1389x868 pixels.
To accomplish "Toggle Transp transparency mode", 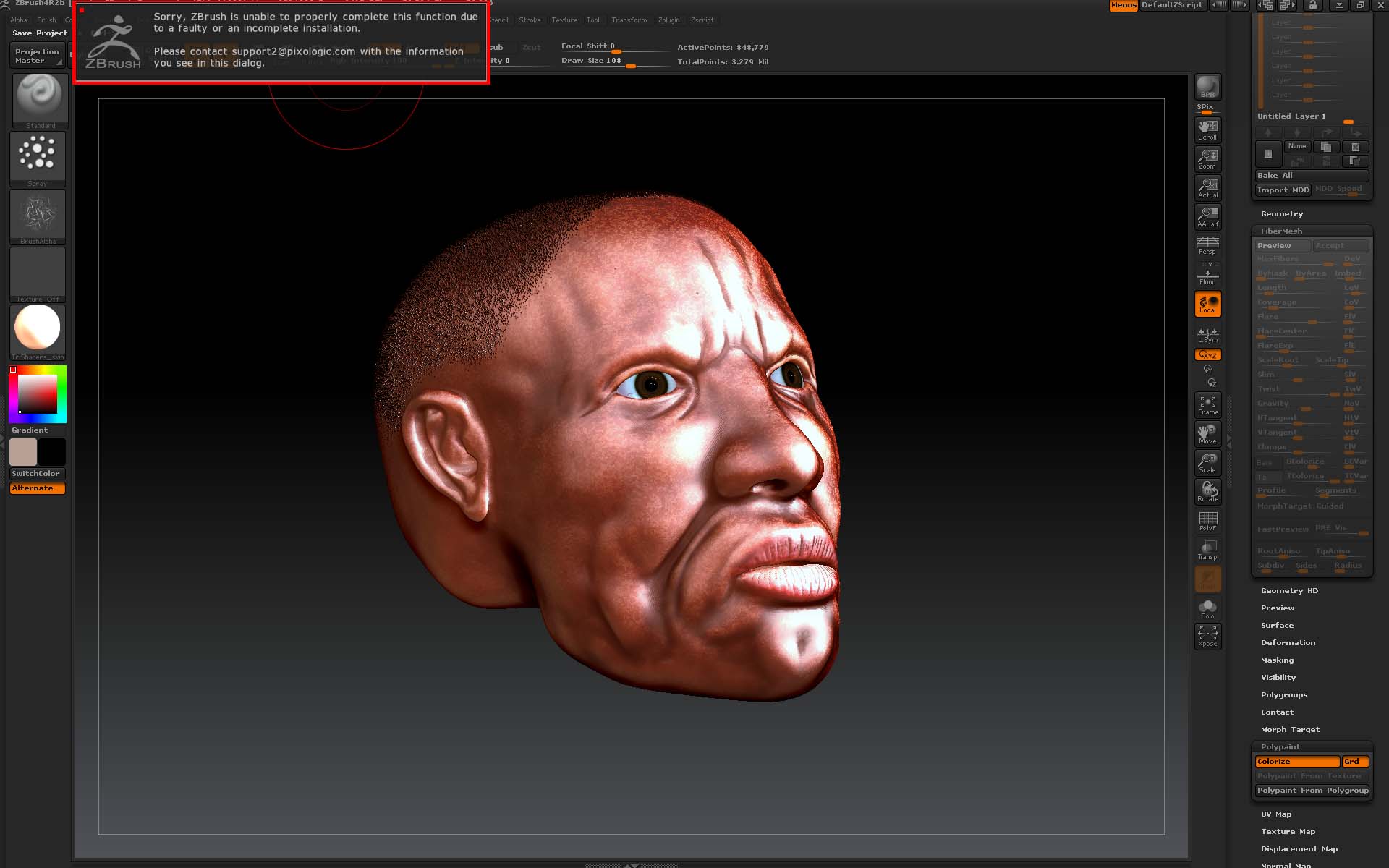I will (x=1207, y=548).
